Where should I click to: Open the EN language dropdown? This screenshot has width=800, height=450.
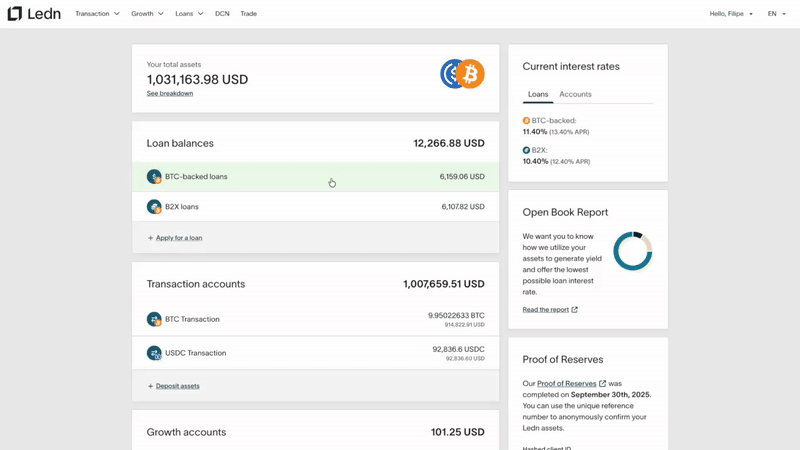tap(777, 14)
